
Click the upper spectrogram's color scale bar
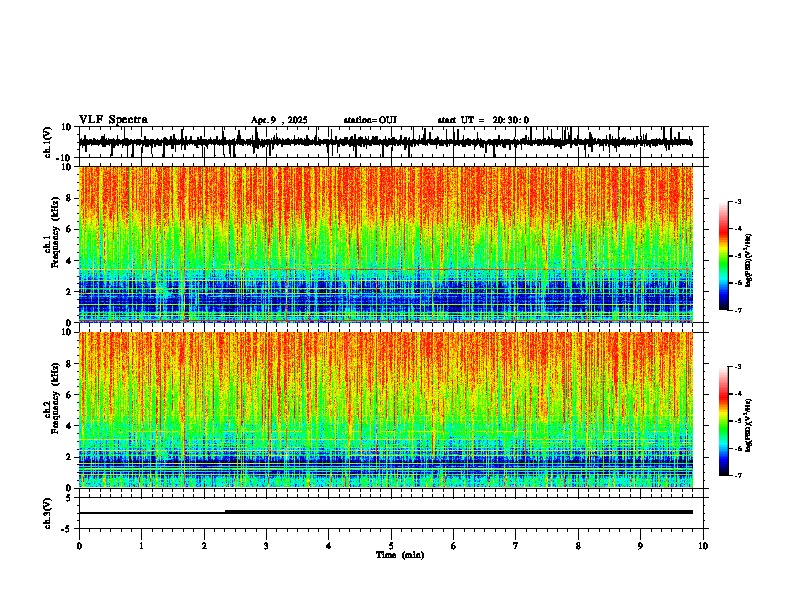[723, 256]
